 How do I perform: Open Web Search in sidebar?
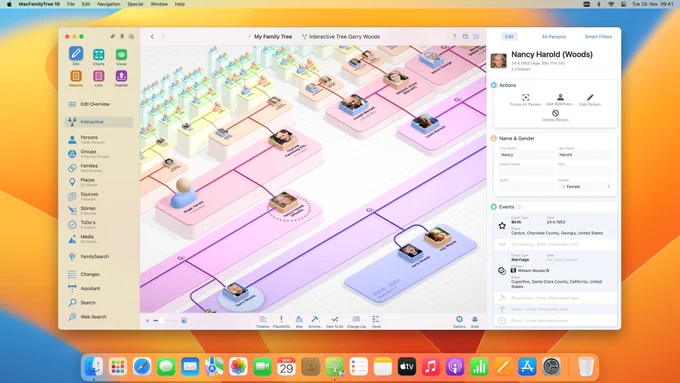99,317
